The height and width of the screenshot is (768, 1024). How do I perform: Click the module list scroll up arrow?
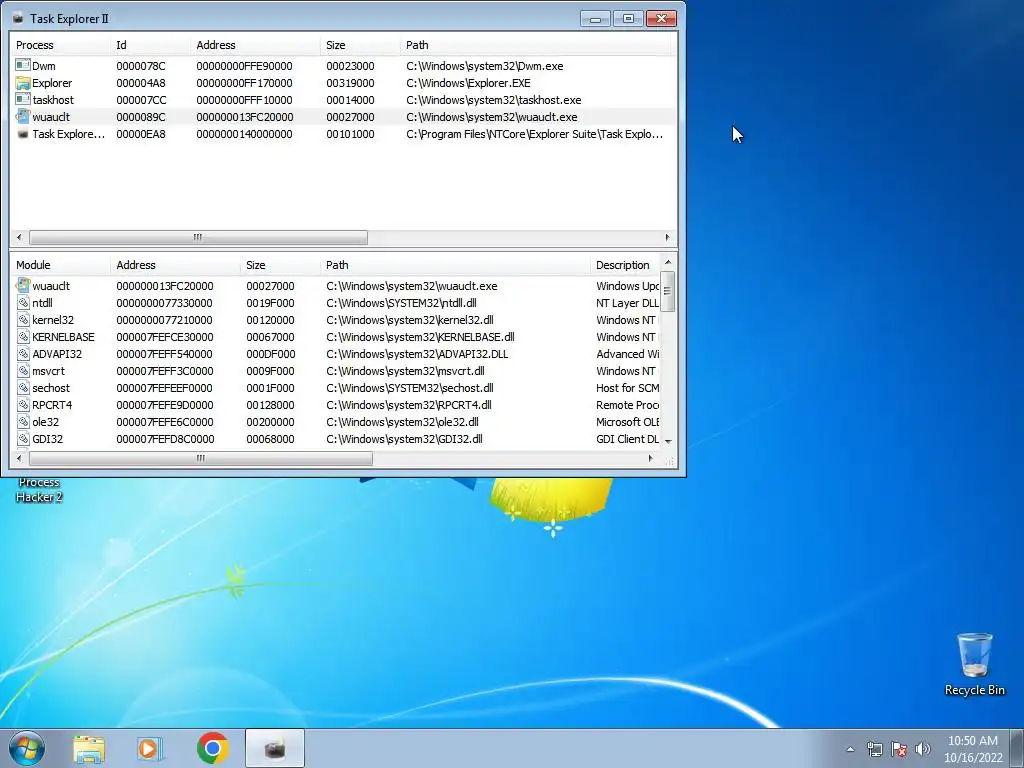667,263
